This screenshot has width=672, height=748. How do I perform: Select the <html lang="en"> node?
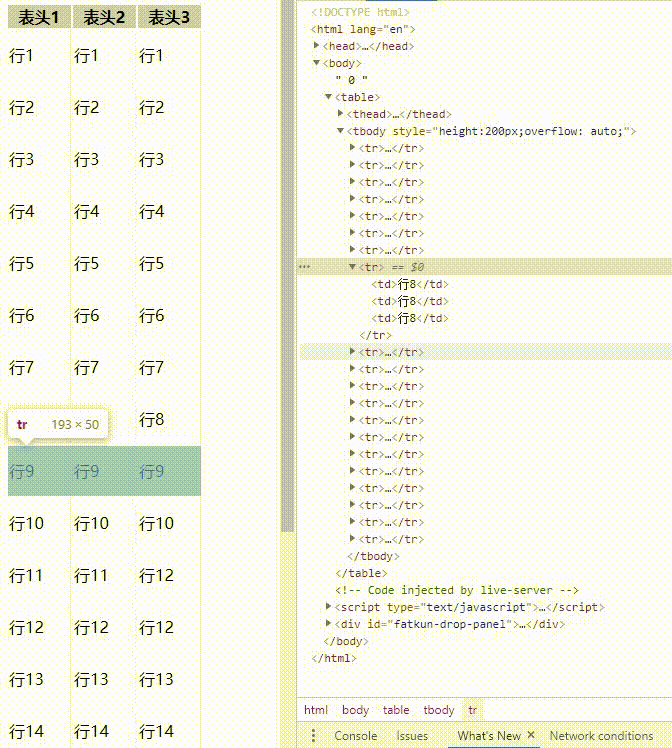click(x=362, y=29)
